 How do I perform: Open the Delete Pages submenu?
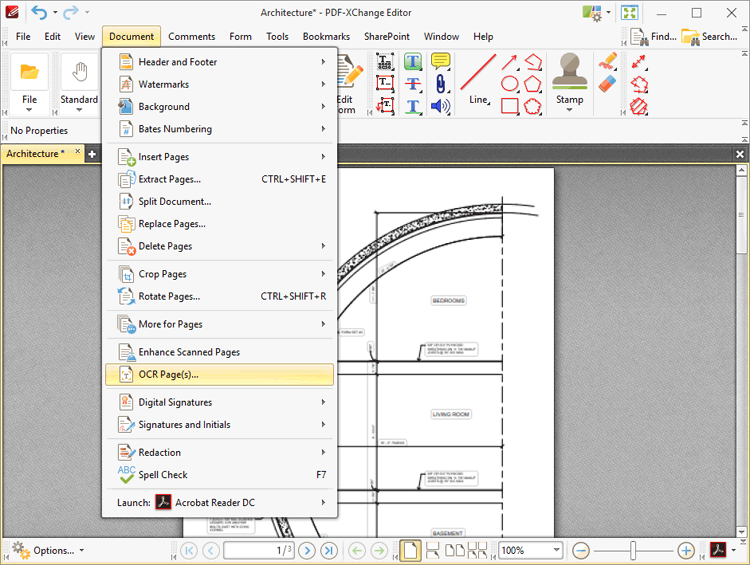pyautogui.click(x=220, y=246)
